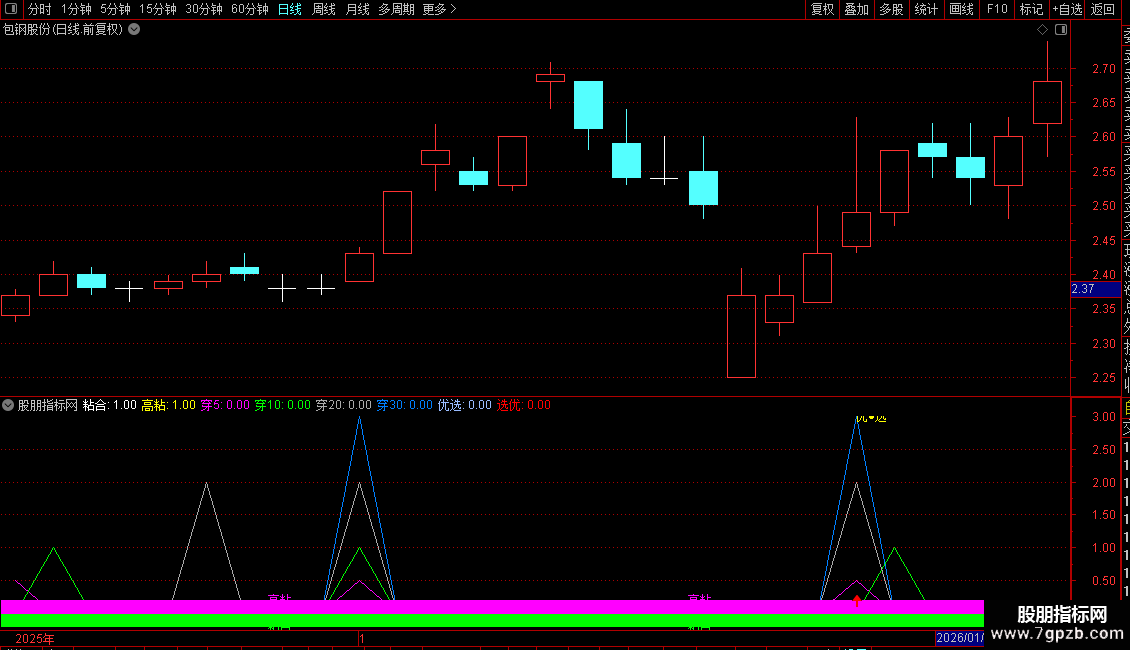This screenshot has width=1130, height=650.
Task: Click the 叠加 overlay button
Action: pos(857,9)
